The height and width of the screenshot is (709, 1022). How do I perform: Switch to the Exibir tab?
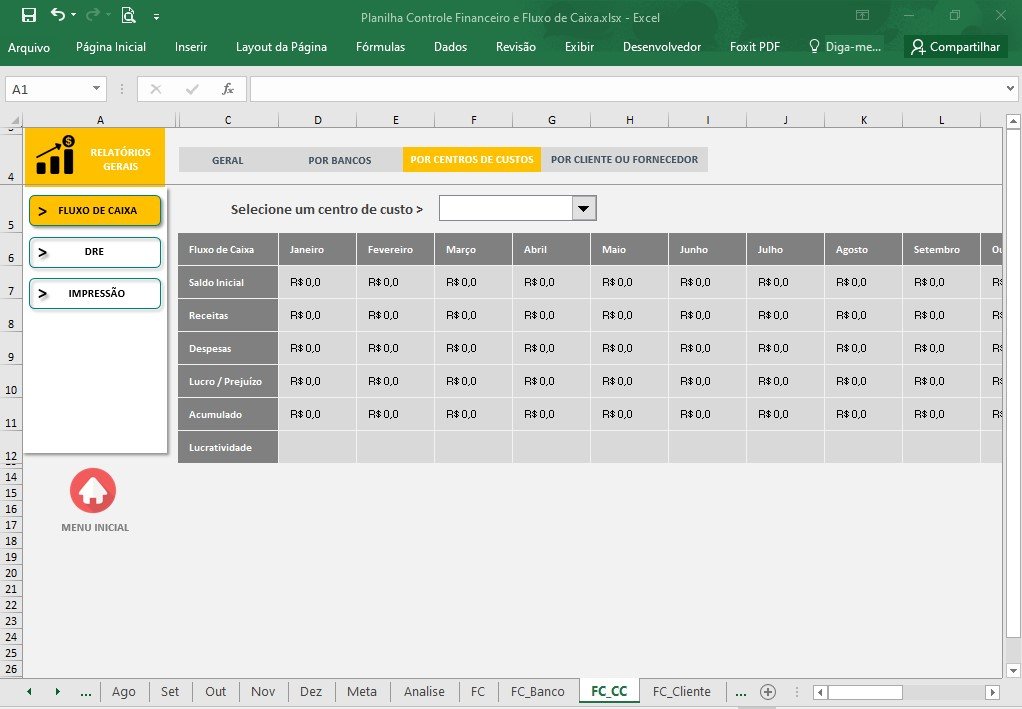tap(579, 47)
